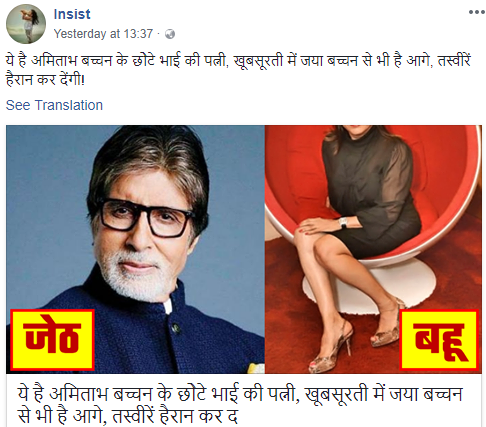Open the 'Yesterday at 13:37' timestamp
This screenshot has height=427, width=486.
pyautogui.click(x=103, y=34)
